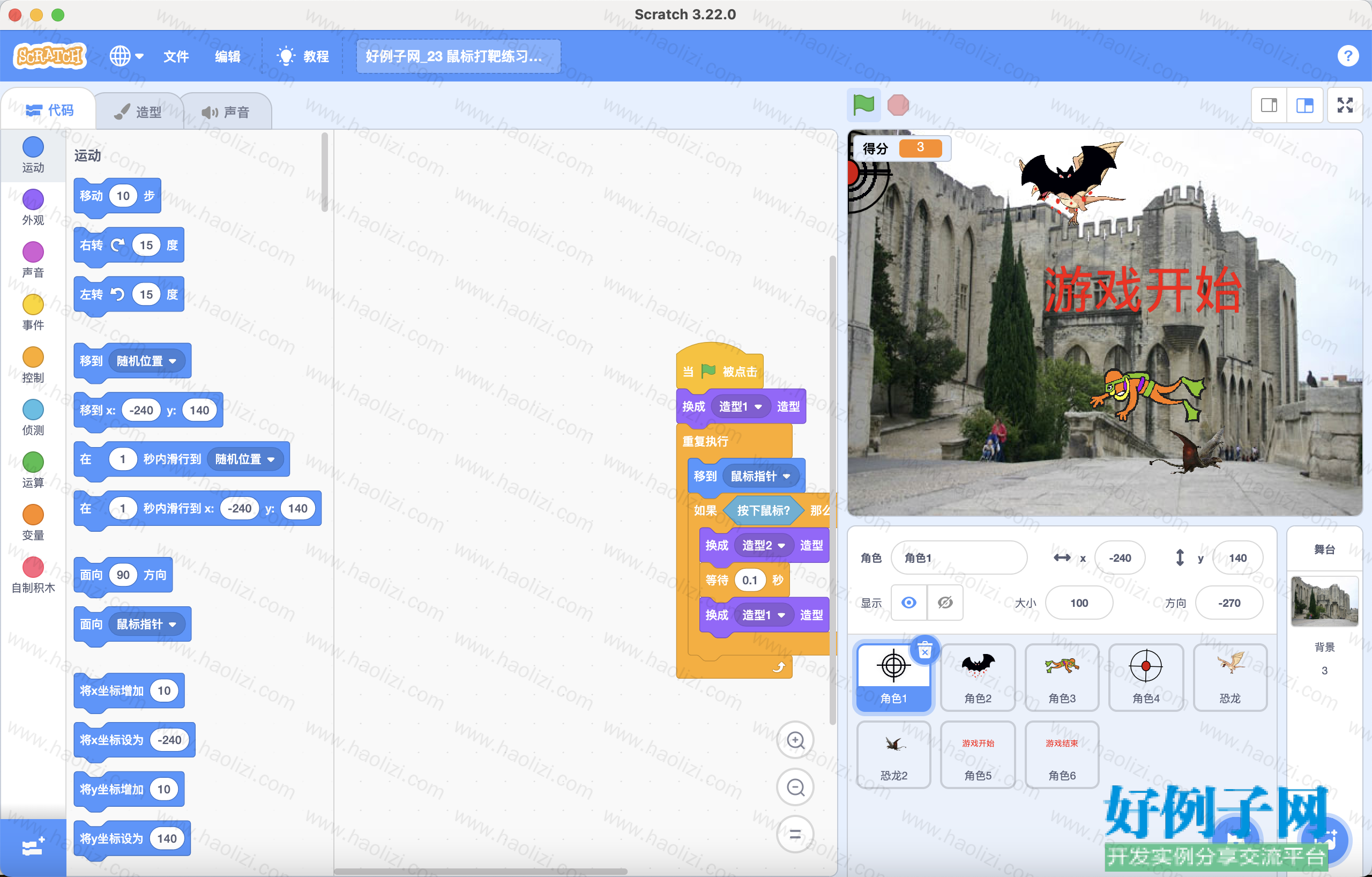This screenshot has width=1372, height=877.
Task: Open 随机位置 dropdown in 移到 block
Action: click(147, 361)
